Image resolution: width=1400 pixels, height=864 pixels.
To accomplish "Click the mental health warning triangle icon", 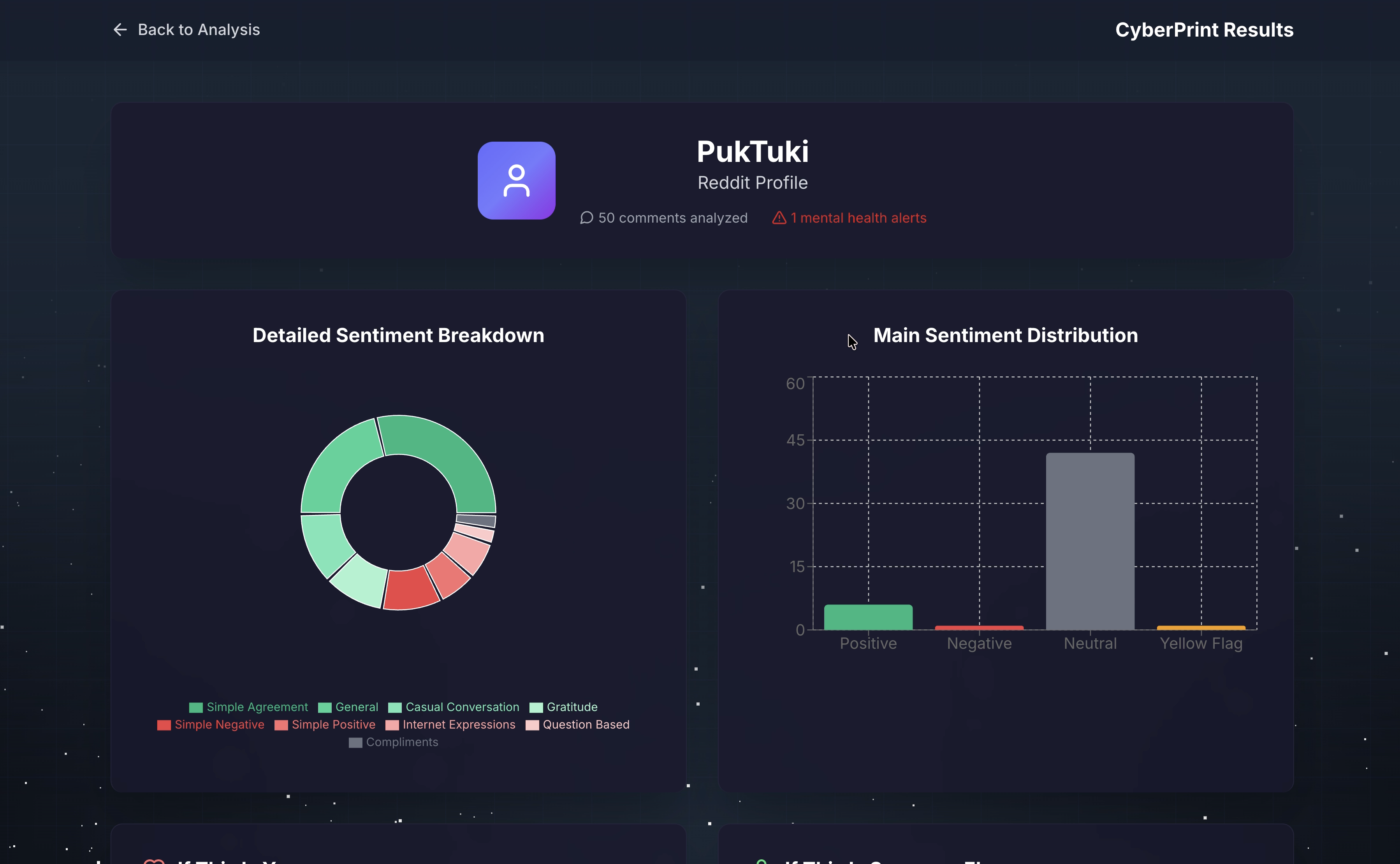I will pos(779,218).
